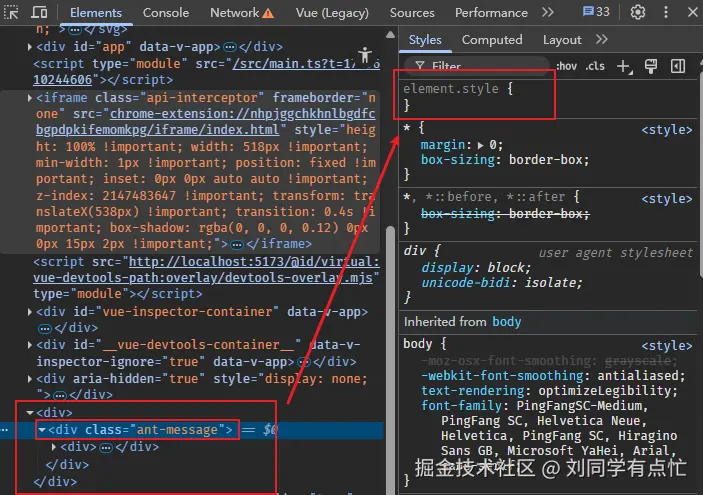Open the accessibility tree toggle icon
Screen dimensions: 703x495
365,55
